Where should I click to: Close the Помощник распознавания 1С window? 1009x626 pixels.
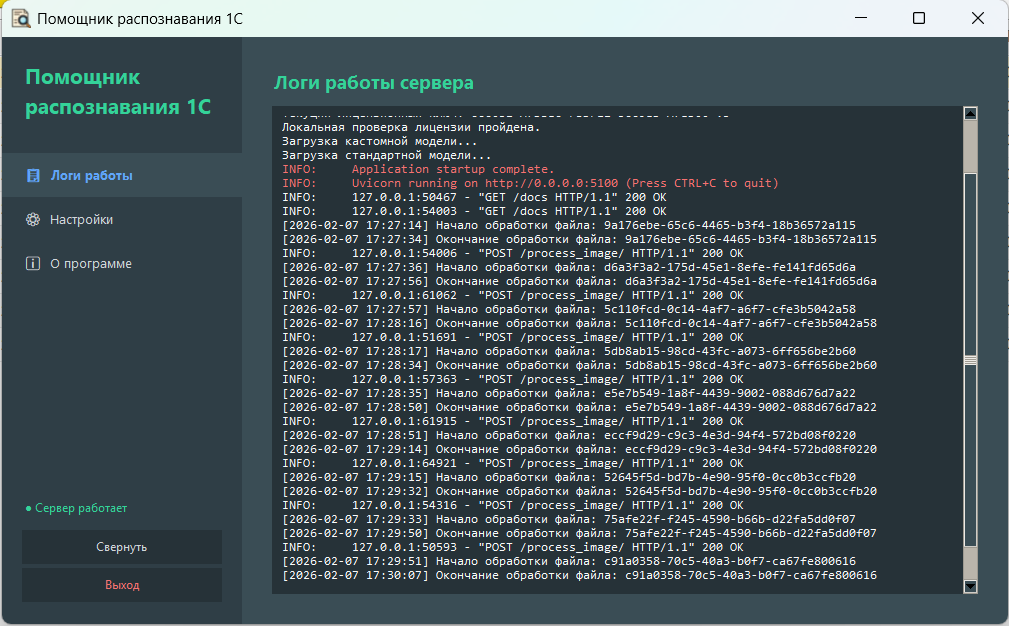(977, 18)
